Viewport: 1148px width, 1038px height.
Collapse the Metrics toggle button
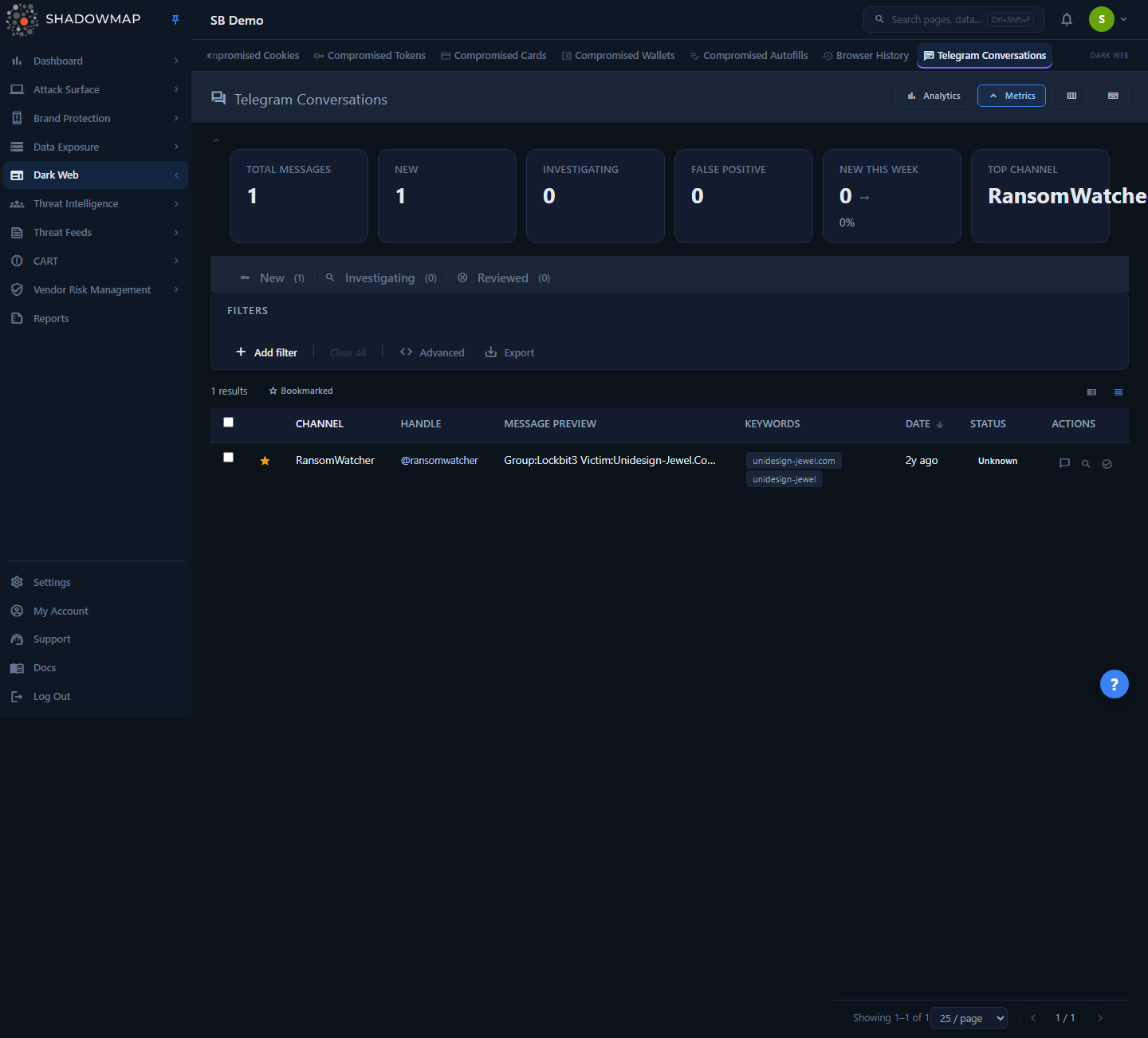[1012, 96]
